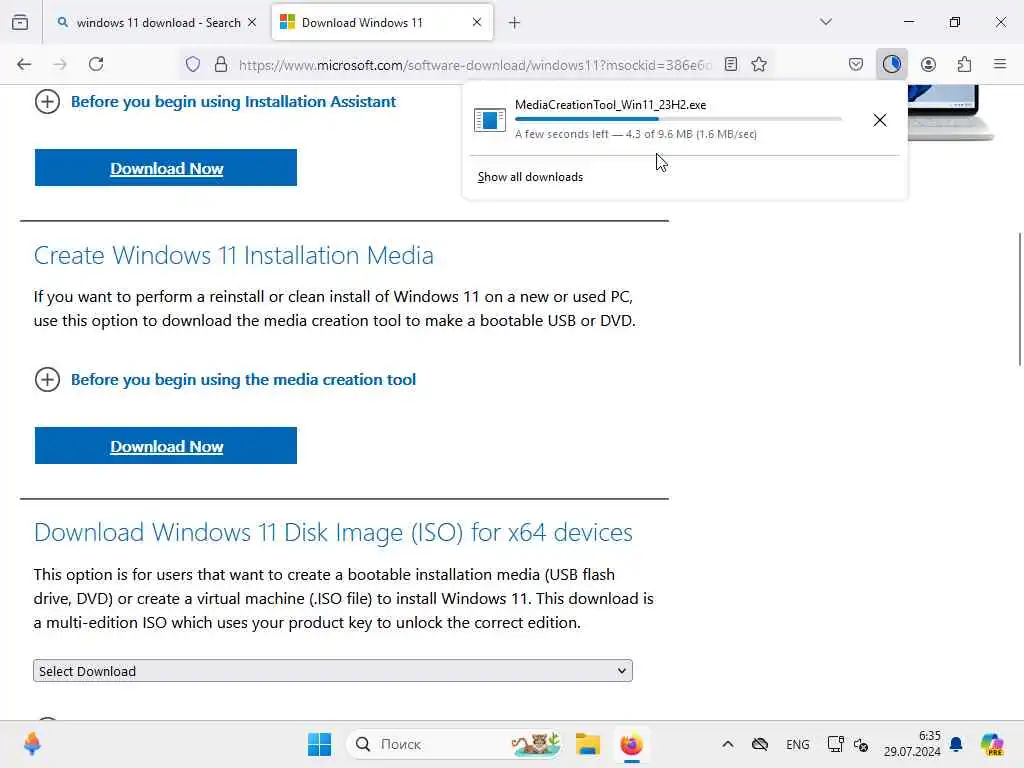This screenshot has height=768, width=1024.
Task: Cancel the MediaCreationTool download
Action: (880, 120)
